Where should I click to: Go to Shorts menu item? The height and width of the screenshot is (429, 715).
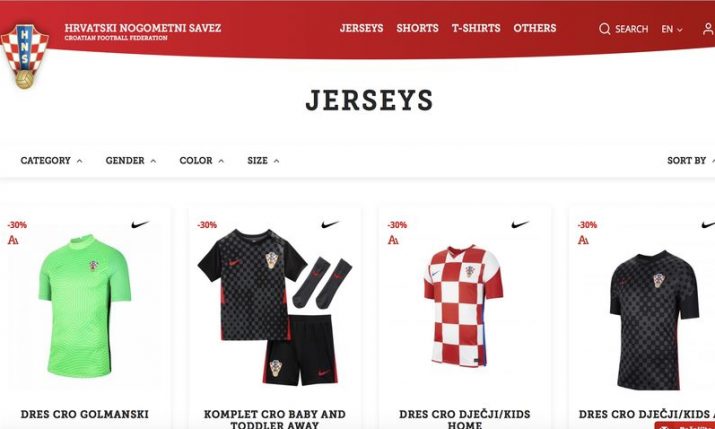(417, 28)
